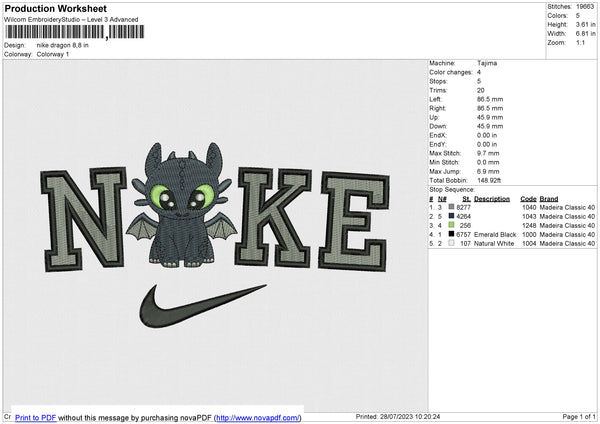This screenshot has width=600, height=424.
Task: Click the 'Code' column header
Action: [x=528, y=199]
